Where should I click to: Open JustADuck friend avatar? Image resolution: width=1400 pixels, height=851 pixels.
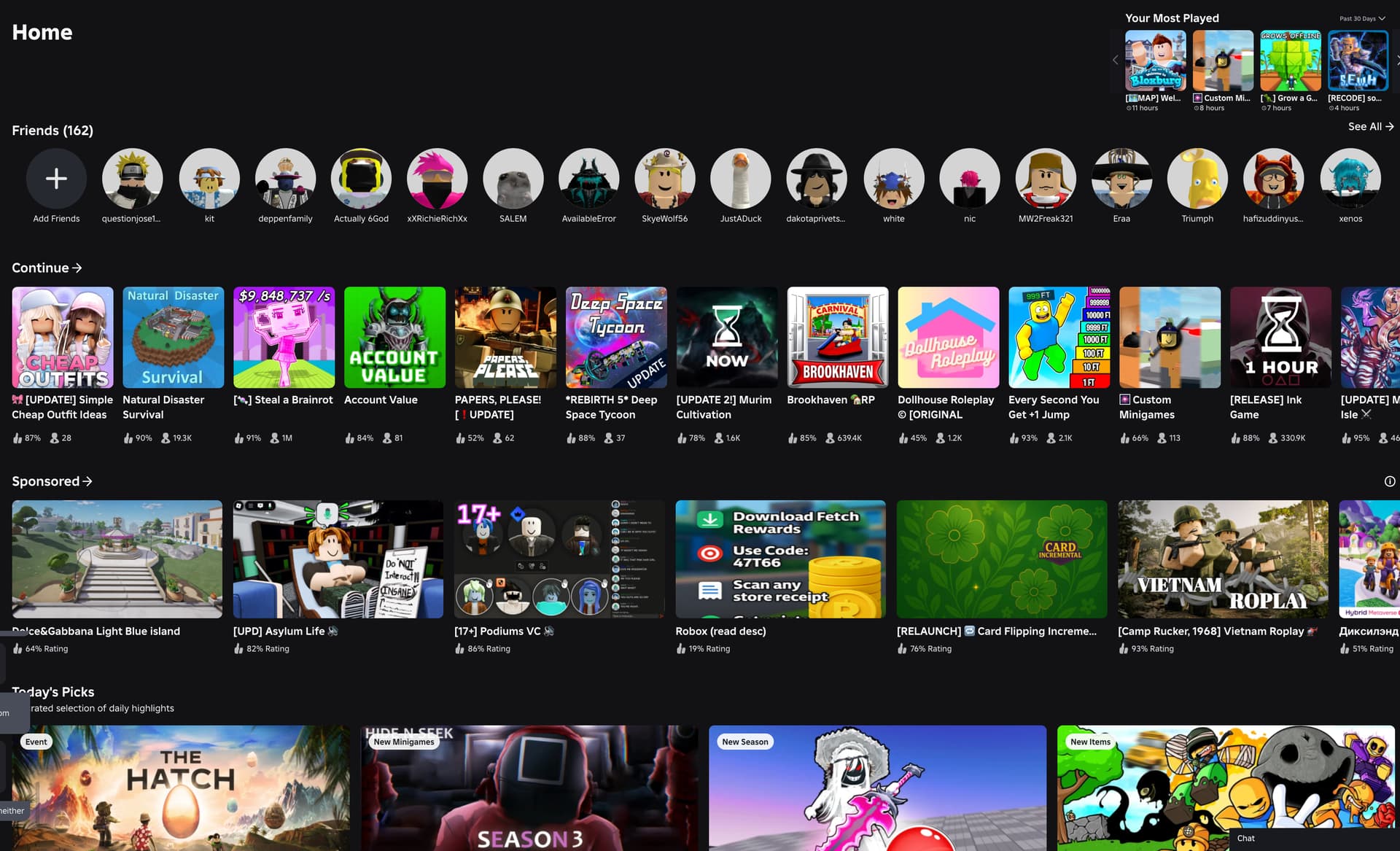740,179
